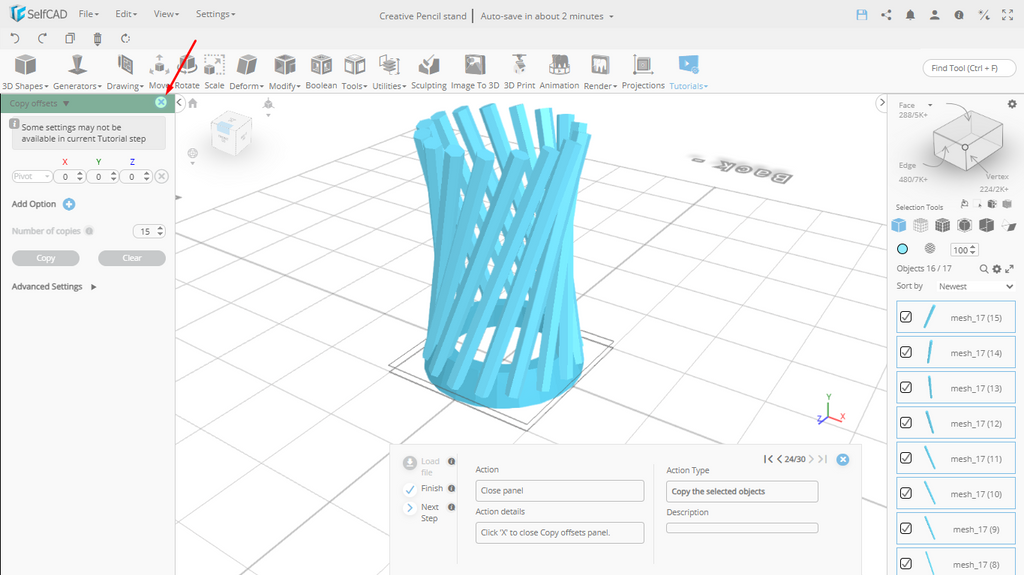Click the Add Option plus button
Viewport: 1024px width, 575px height.
click(x=69, y=205)
